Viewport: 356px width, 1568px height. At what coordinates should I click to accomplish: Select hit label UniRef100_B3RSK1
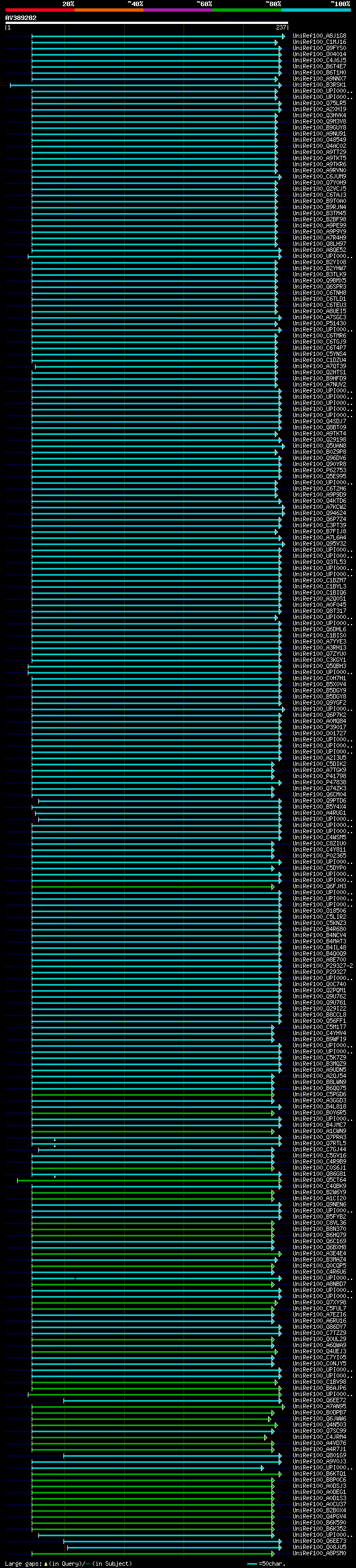coord(319,85)
